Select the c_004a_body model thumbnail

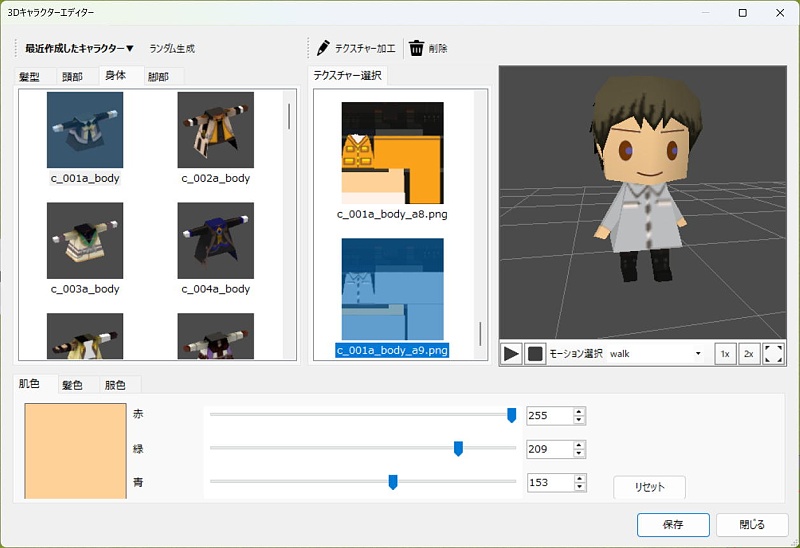215,240
